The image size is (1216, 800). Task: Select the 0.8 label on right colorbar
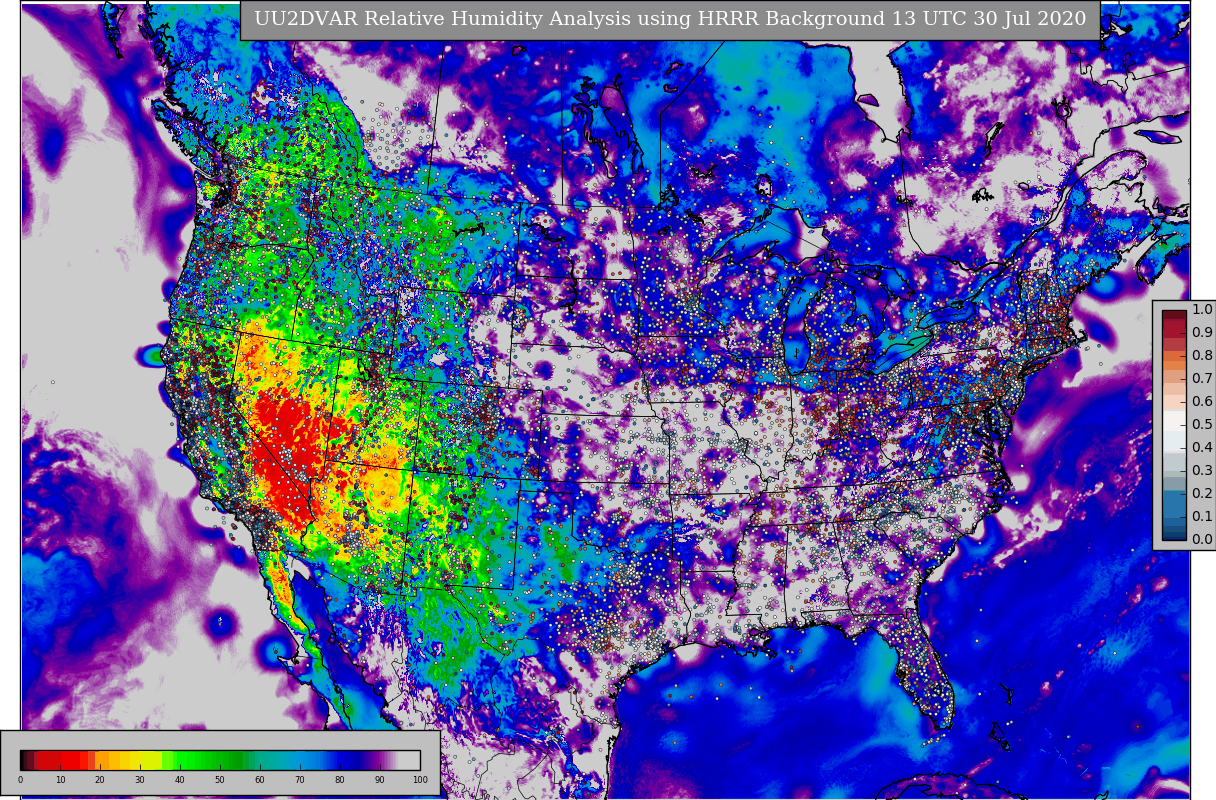[1202, 355]
